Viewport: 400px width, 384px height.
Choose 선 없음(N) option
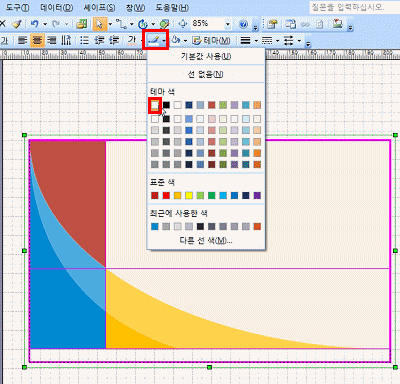pyautogui.click(x=206, y=74)
